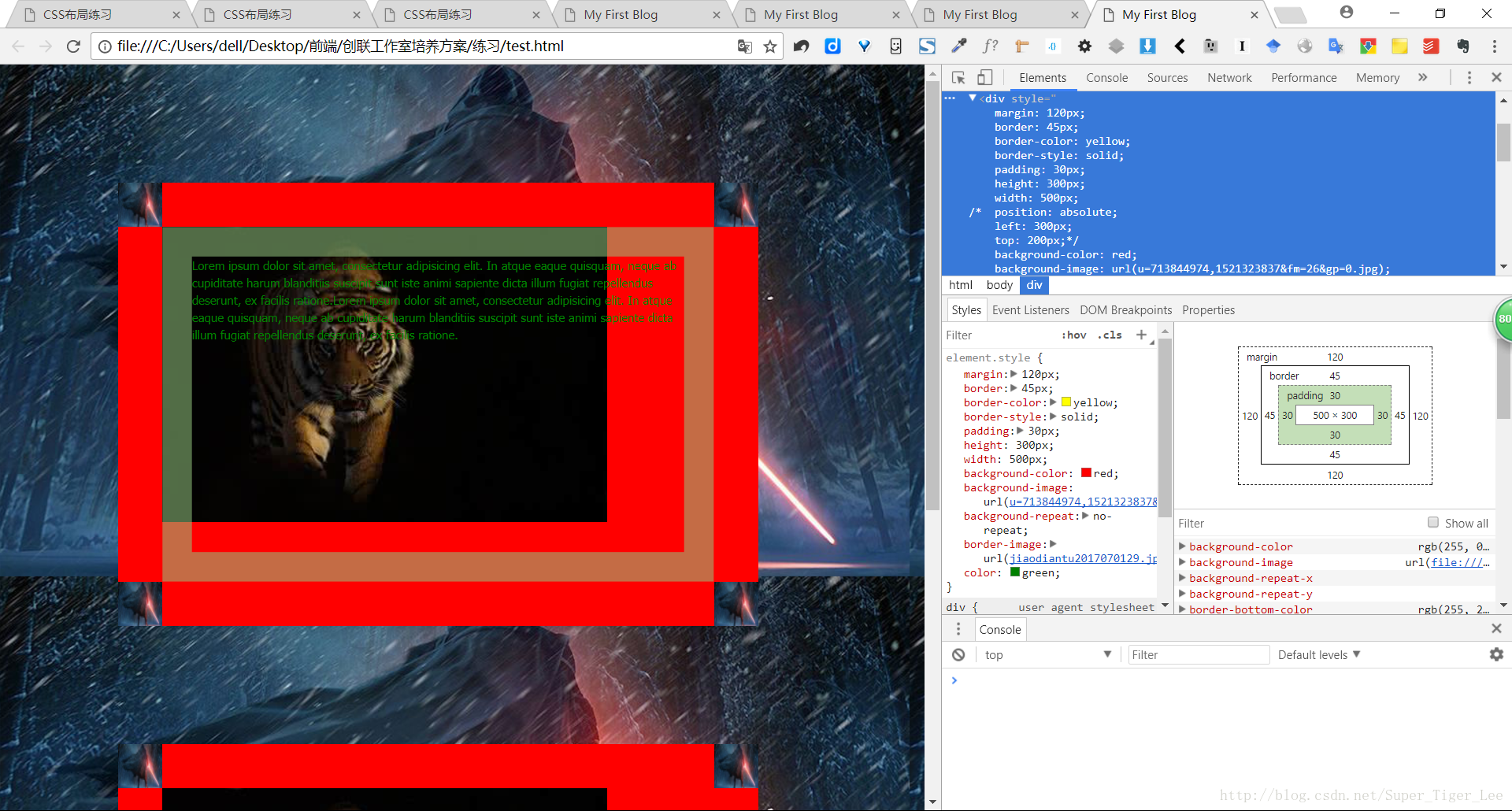Expand the margin shorthand property

[x=1014, y=374]
